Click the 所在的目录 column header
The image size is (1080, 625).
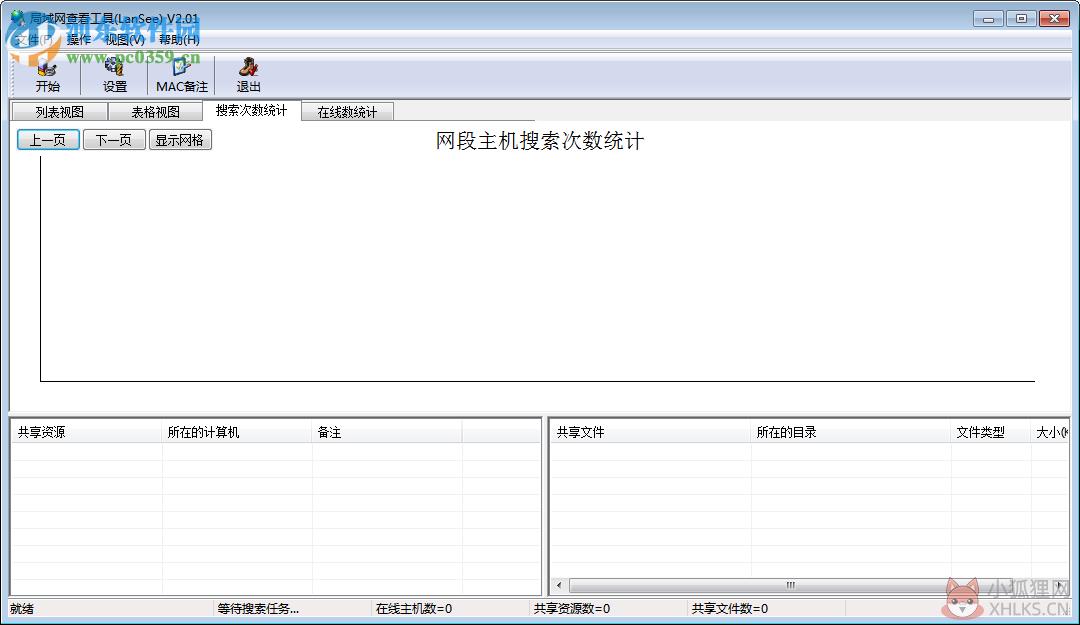coord(851,432)
